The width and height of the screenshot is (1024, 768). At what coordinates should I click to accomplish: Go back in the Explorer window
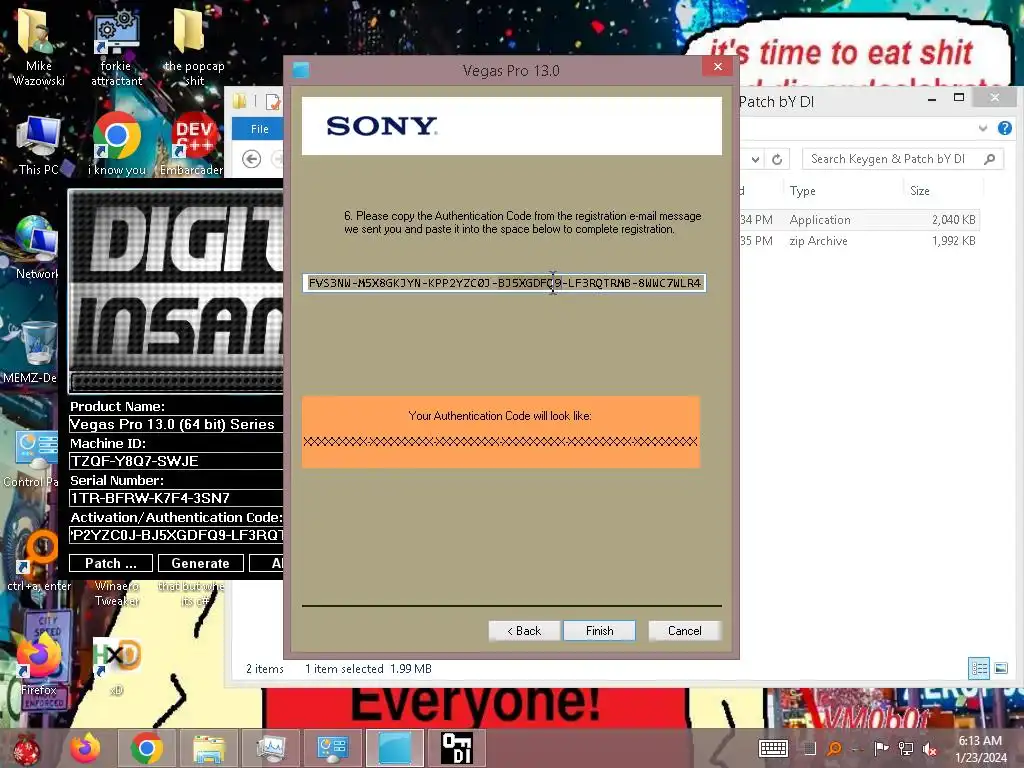click(251, 159)
